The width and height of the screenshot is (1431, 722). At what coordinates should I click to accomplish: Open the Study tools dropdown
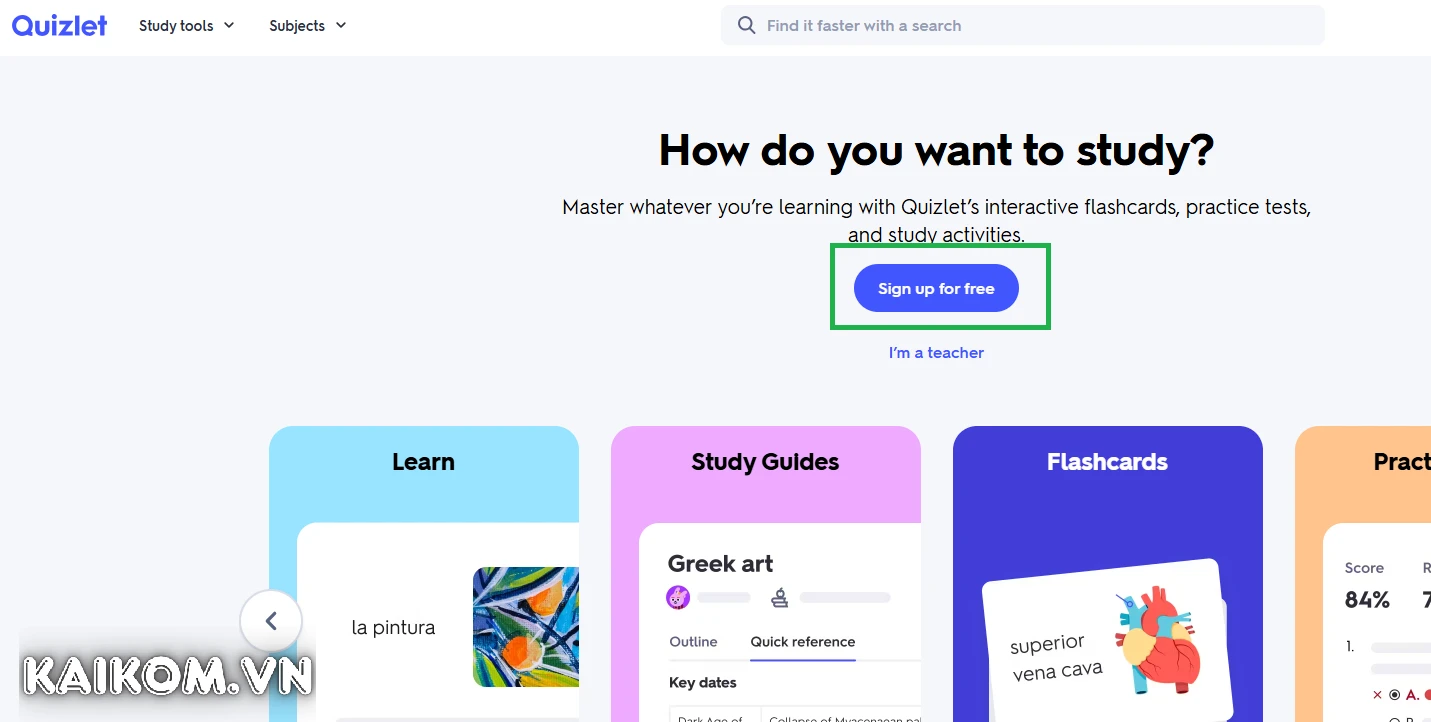[x=186, y=26]
